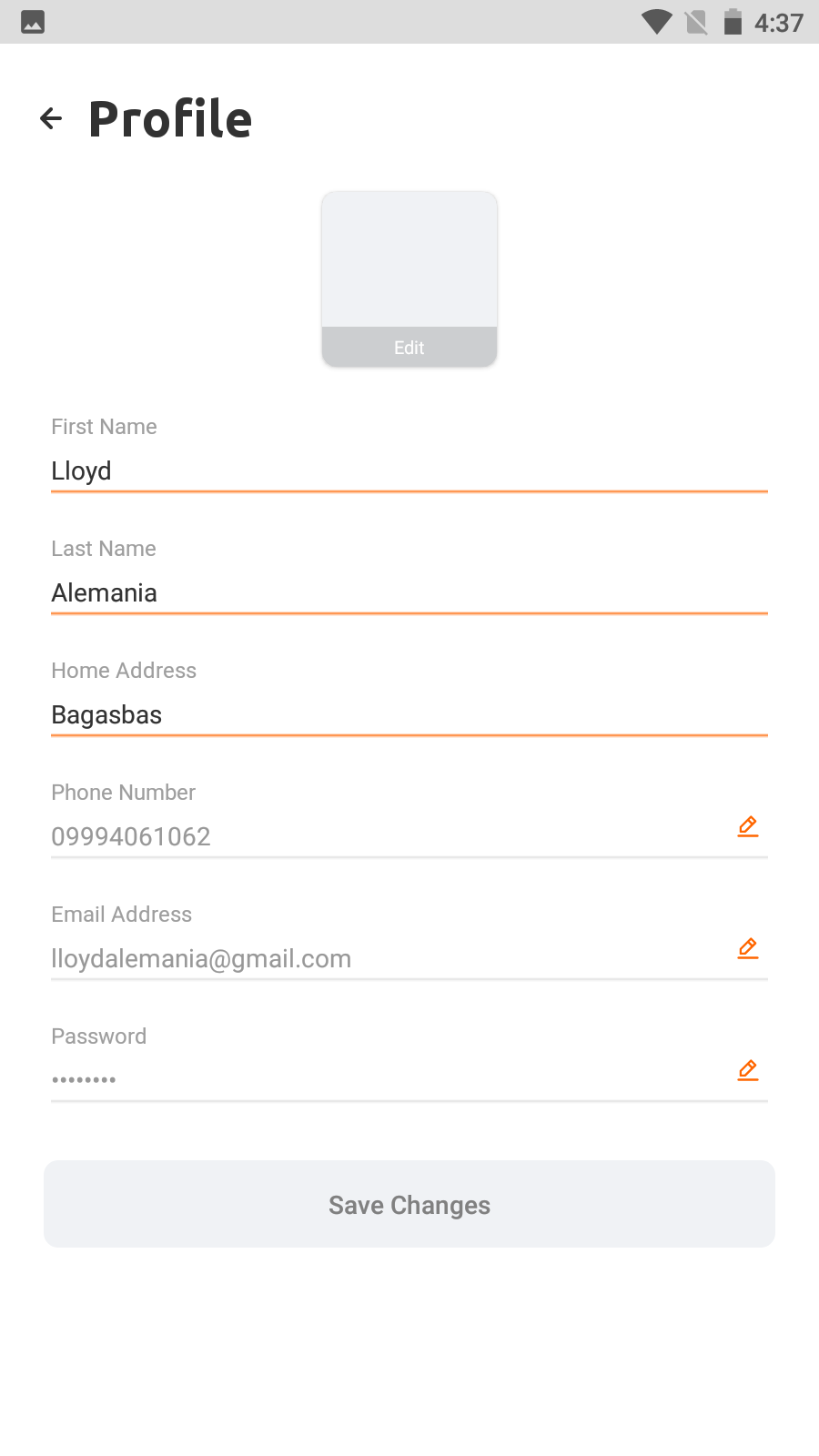Viewport: 819px width, 1456px height.
Task: Click the pencil icon beside Phone Number
Action: coord(748,826)
